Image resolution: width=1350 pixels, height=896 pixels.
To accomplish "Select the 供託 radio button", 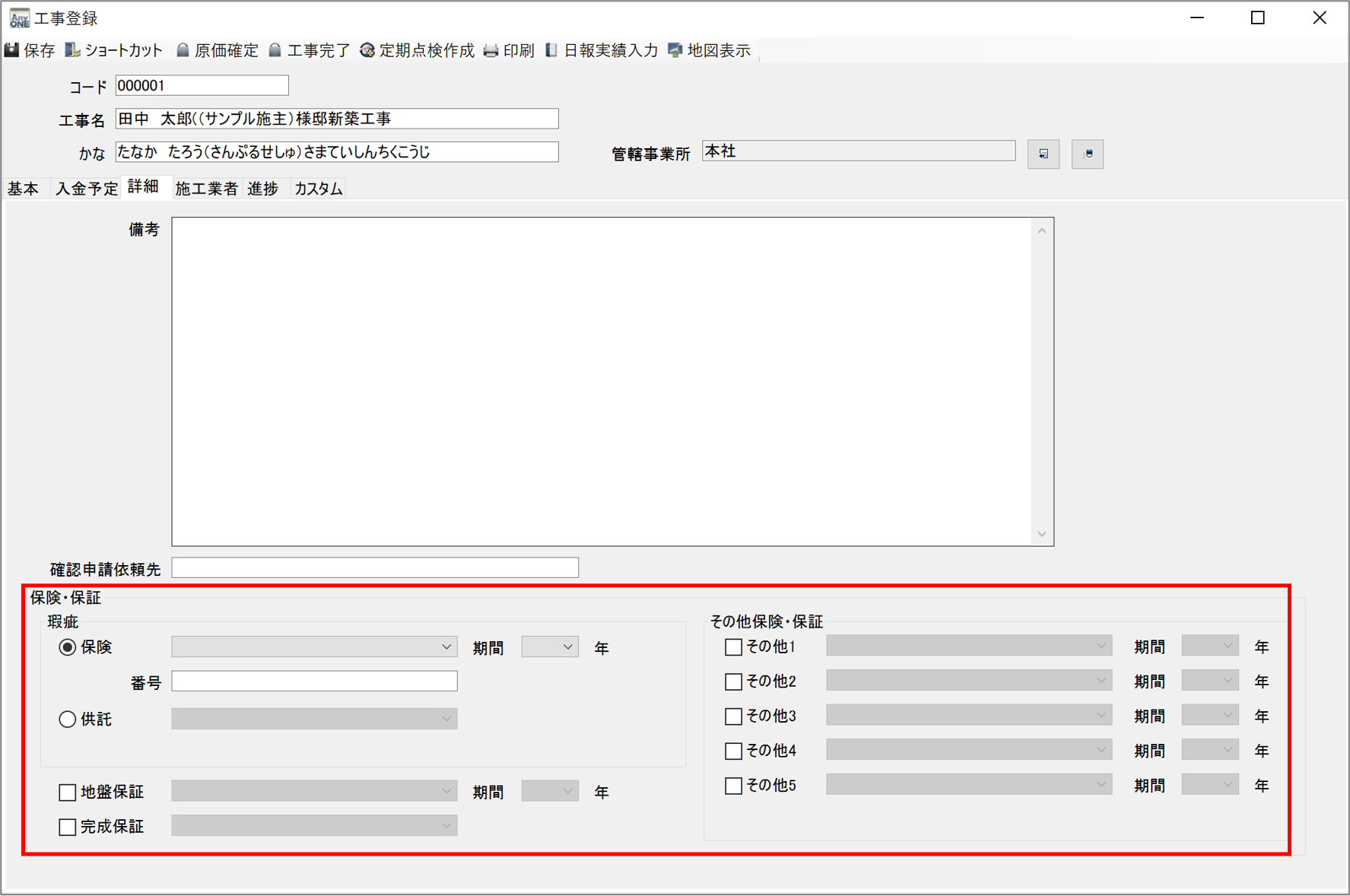I will [68, 720].
